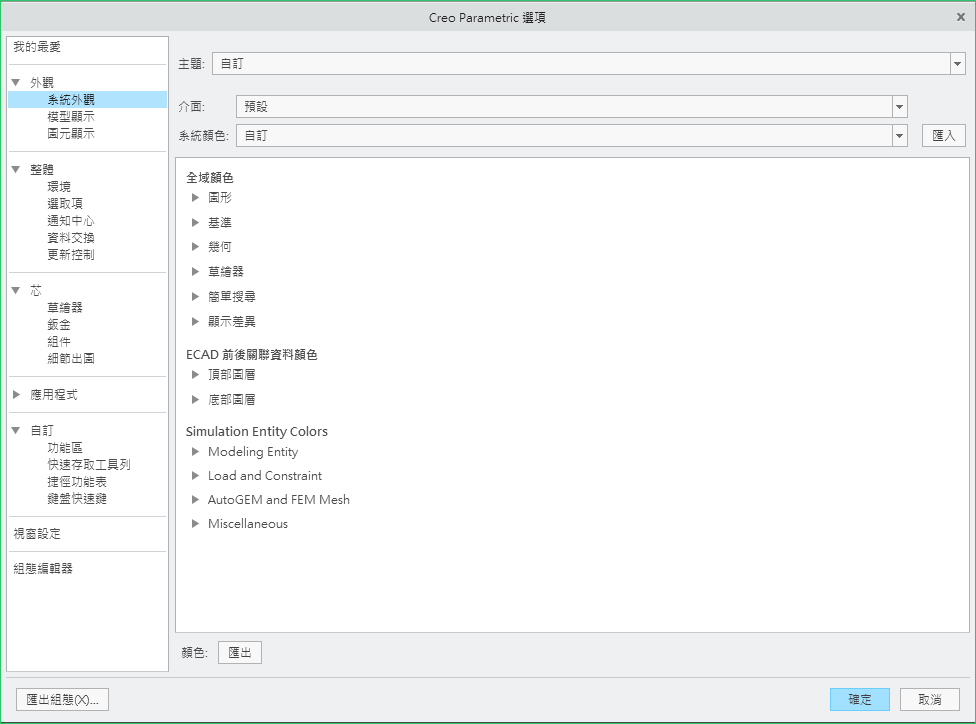
Task: Open the 主題 theme dropdown
Action: click(957, 64)
